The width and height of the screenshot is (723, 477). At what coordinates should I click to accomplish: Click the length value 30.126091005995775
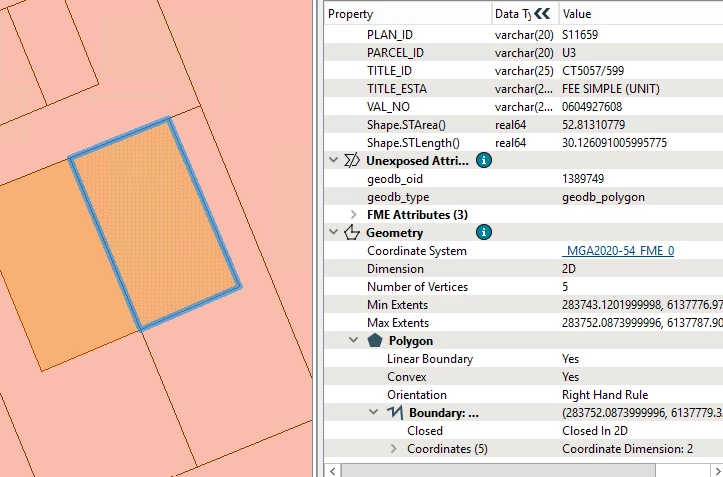click(x=614, y=143)
